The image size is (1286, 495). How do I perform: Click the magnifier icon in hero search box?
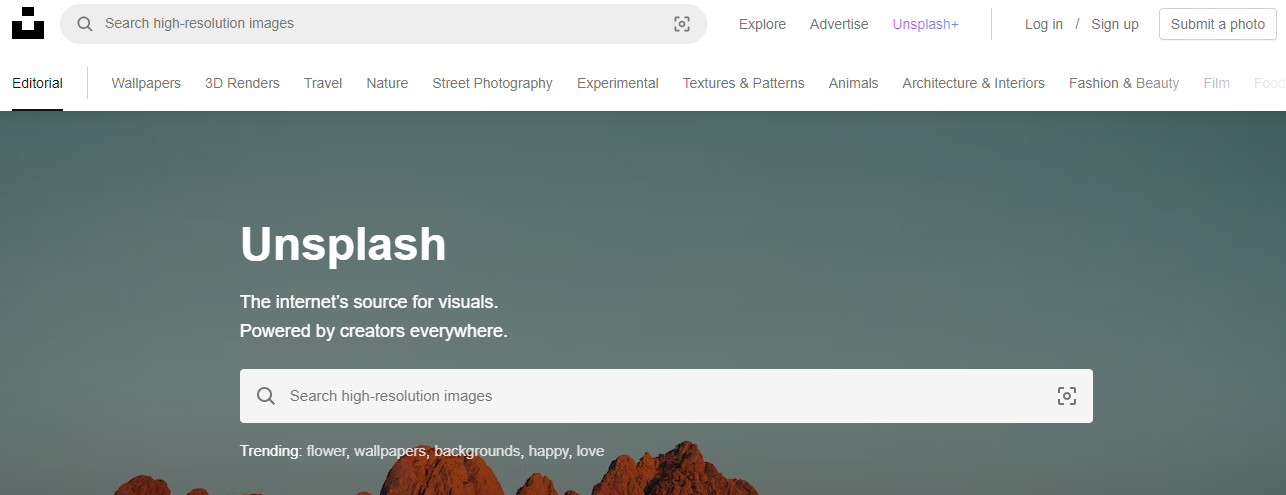(x=266, y=396)
